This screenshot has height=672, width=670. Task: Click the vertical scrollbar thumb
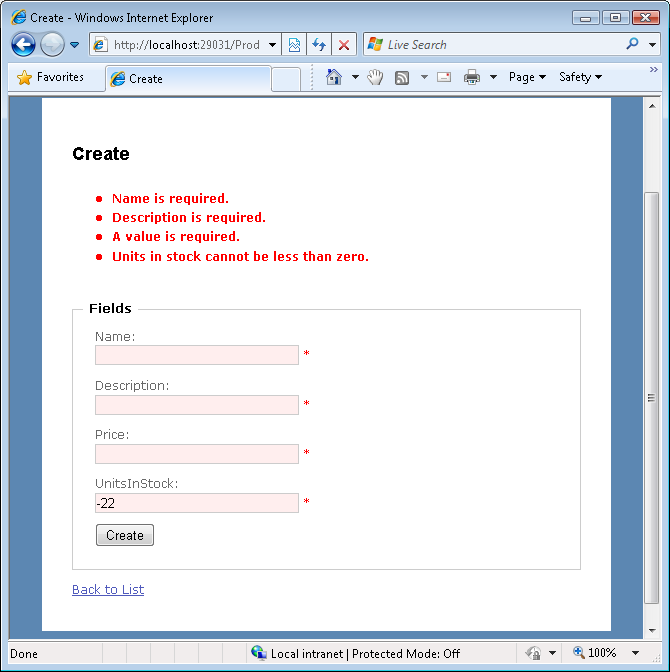(652, 397)
